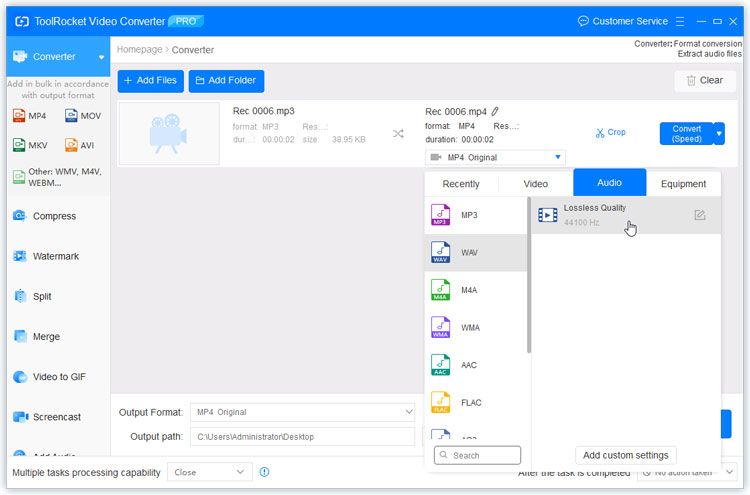The width and height of the screenshot is (750, 495).
Task: Click the Crop scissors tool
Action: pos(610,132)
